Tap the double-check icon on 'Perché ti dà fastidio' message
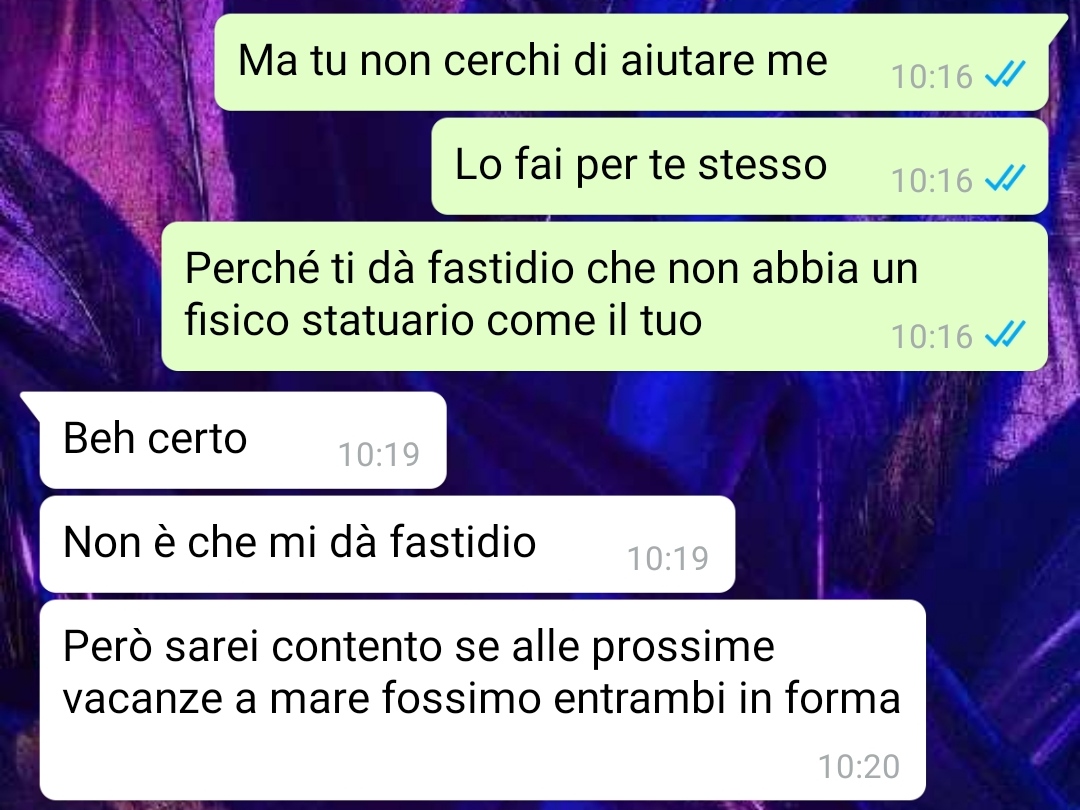 (1005, 335)
